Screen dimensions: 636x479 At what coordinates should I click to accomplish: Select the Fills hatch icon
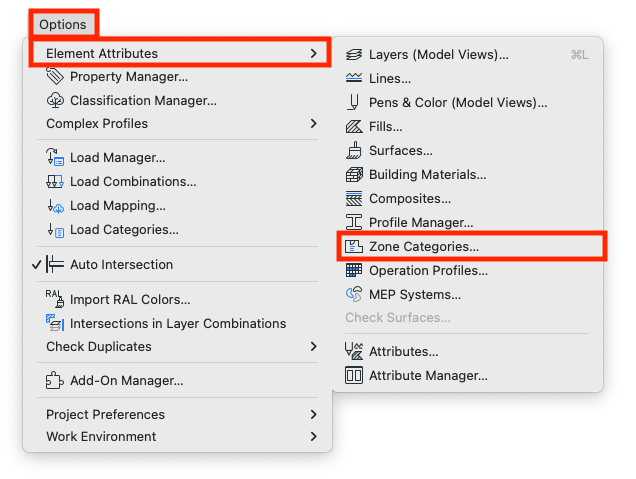pyautogui.click(x=354, y=127)
